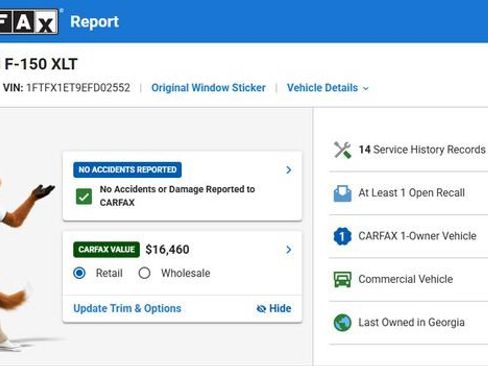This screenshot has width=488, height=366.
Task: Click the globe icon for Last Owned
Action: coord(342,323)
